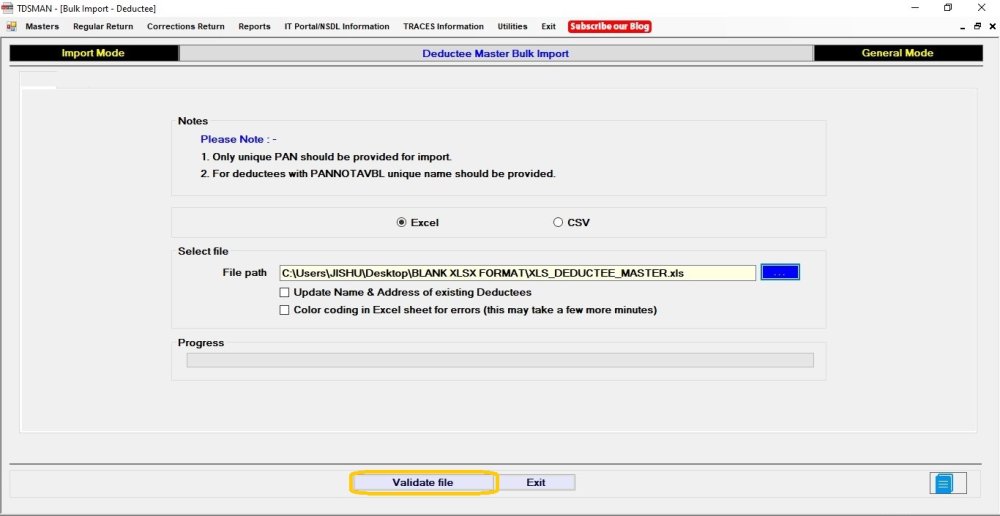Click the Please Note text
The height and width of the screenshot is (516, 1000).
239,139
